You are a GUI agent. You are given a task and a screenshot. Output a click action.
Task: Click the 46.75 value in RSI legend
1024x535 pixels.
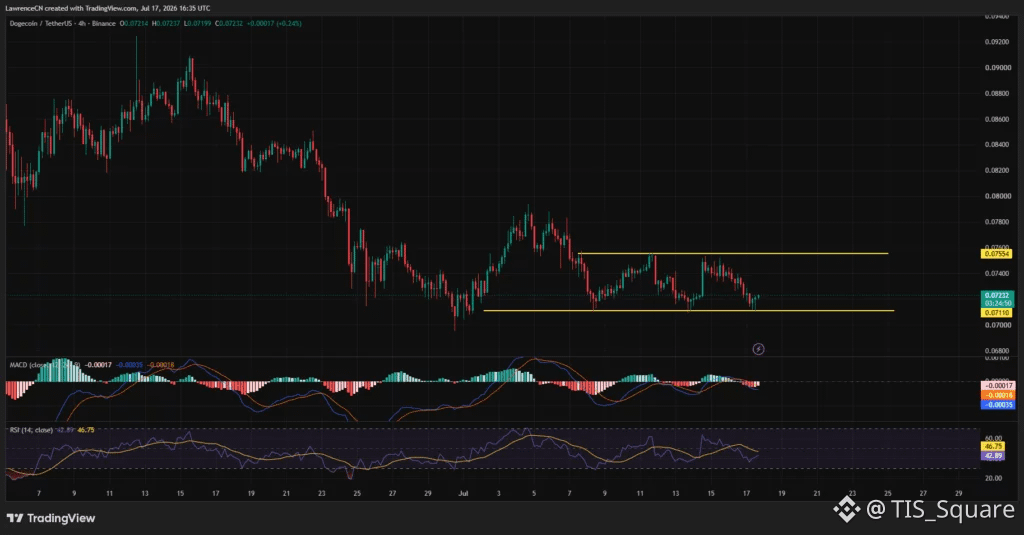click(x=86, y=430)
